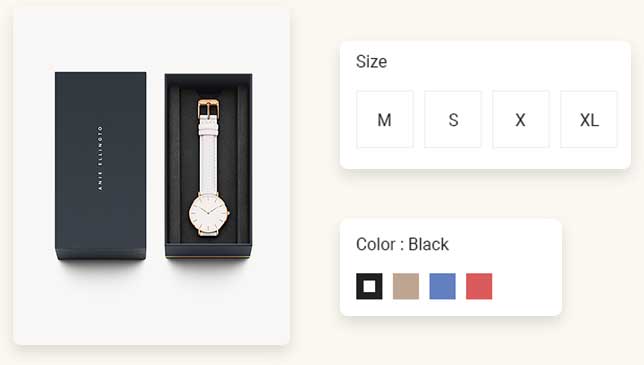Select the red color swatch
The height and width of the screenshot is (365, 644).
[x=479, y=286]
